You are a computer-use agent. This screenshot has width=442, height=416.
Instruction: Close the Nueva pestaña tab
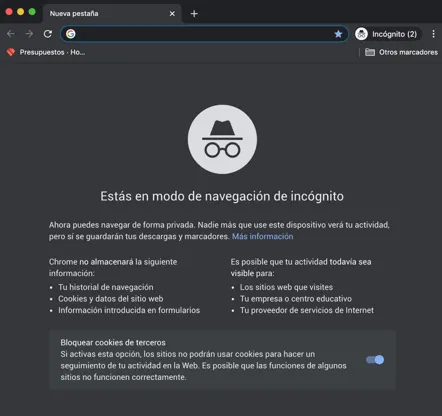[x=172, y=14]
